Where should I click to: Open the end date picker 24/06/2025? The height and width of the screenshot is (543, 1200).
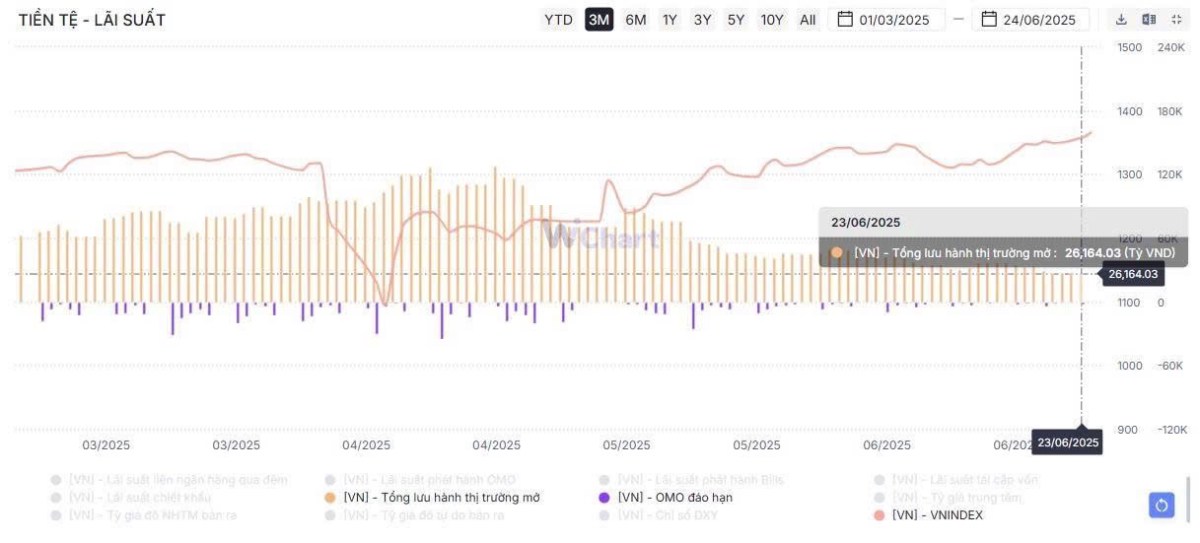[x=1038, y=20]
